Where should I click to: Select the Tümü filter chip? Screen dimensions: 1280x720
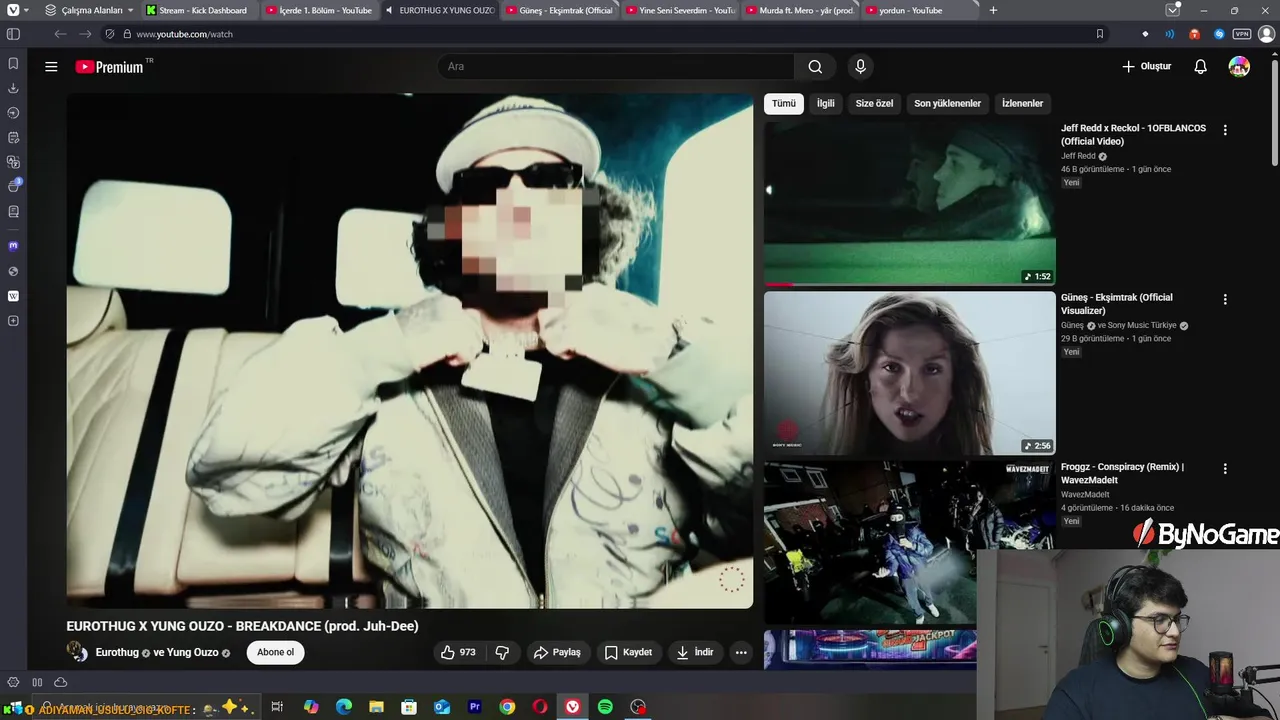pos(783,103)
